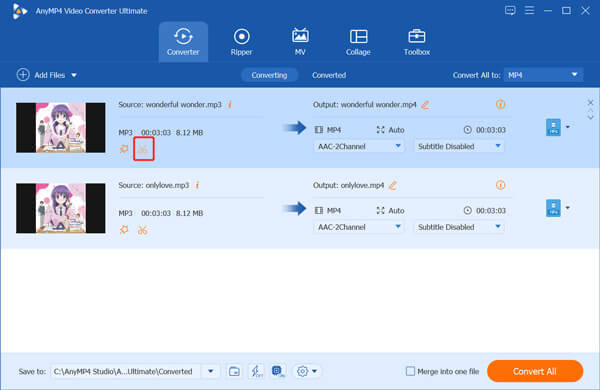
Task: Click the film icon beside wonderful wonder.mp4's MP4
Action: click(x=319, y=130)
